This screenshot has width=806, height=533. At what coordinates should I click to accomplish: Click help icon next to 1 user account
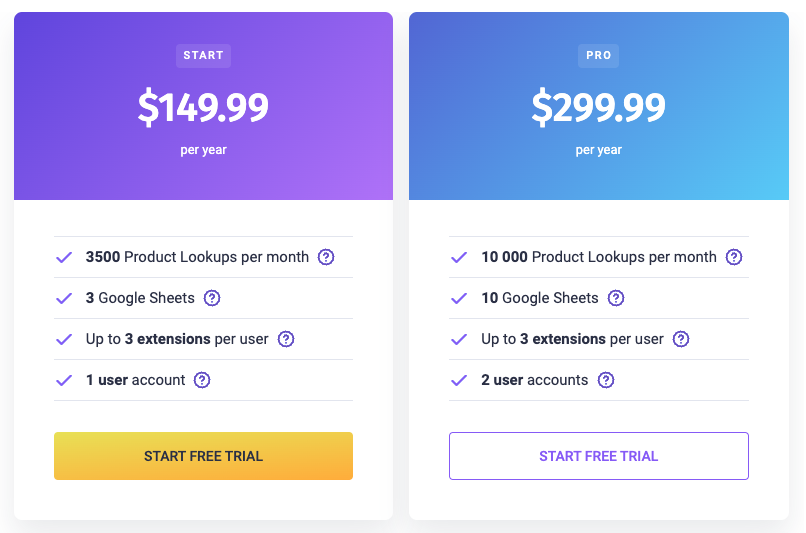tap(202, 380)
